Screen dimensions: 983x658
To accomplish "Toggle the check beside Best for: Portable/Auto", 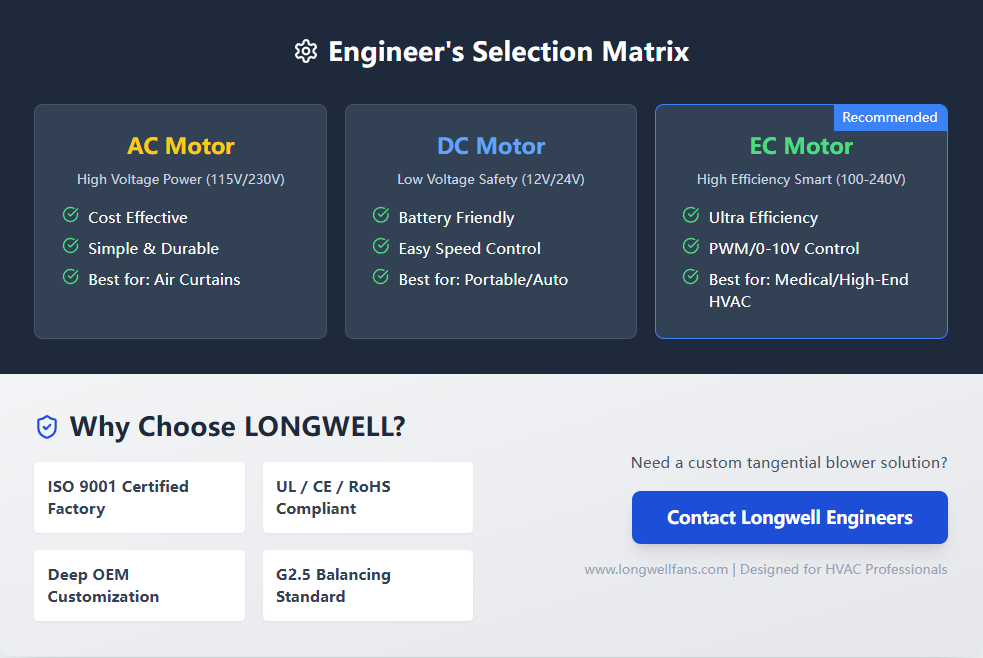I will click(380, 277).
